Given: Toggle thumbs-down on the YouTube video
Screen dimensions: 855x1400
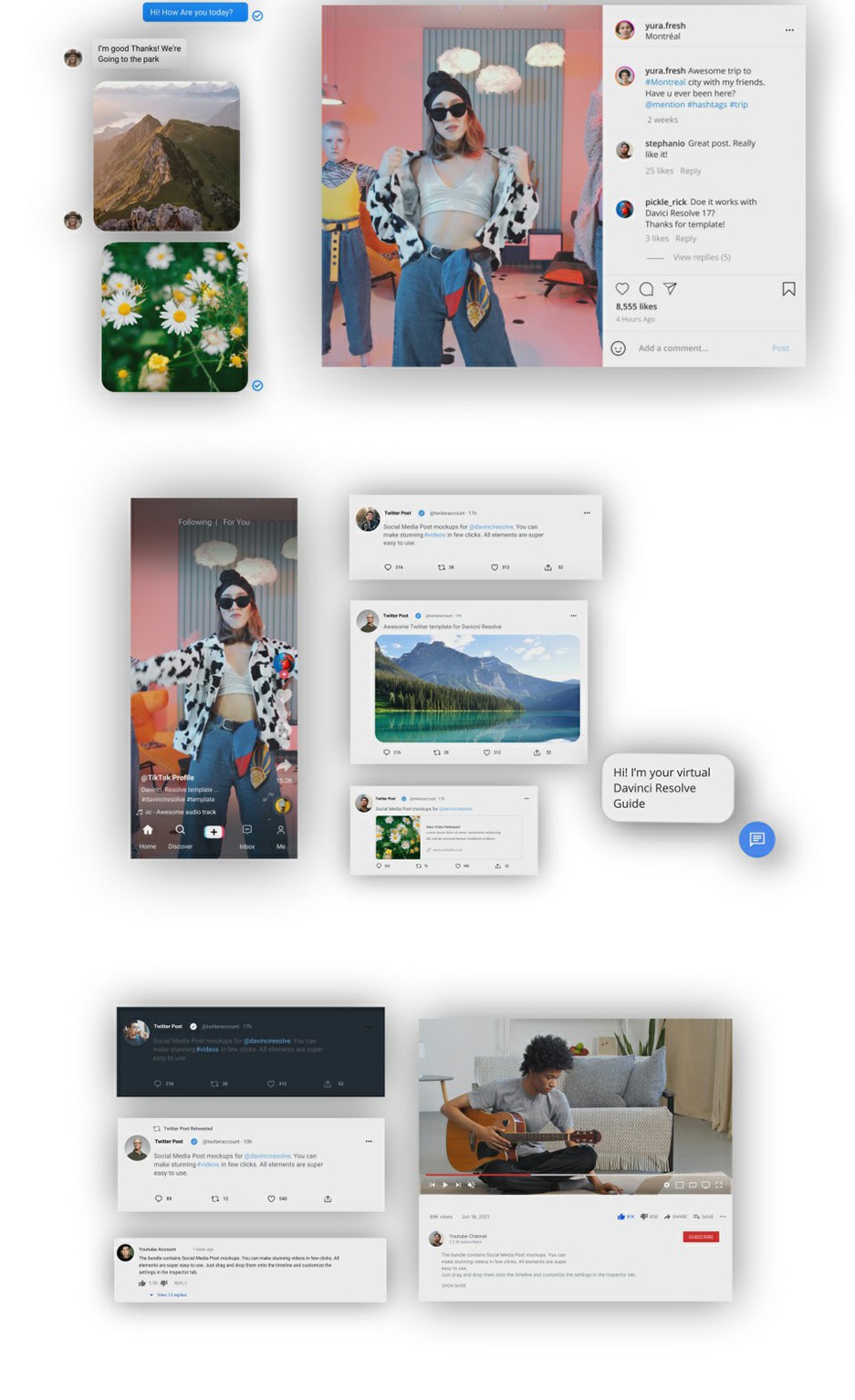Looking at the screenshot, I should click(x=644, y=1217).
